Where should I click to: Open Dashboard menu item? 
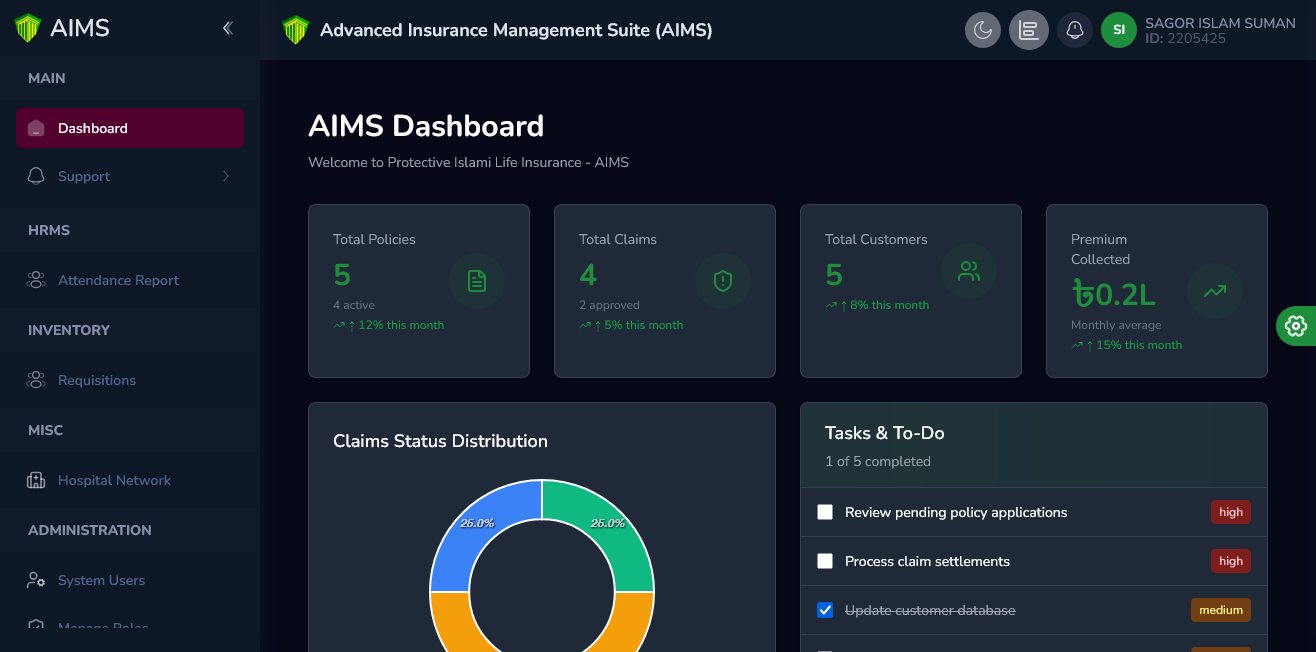tap(130, 128)
